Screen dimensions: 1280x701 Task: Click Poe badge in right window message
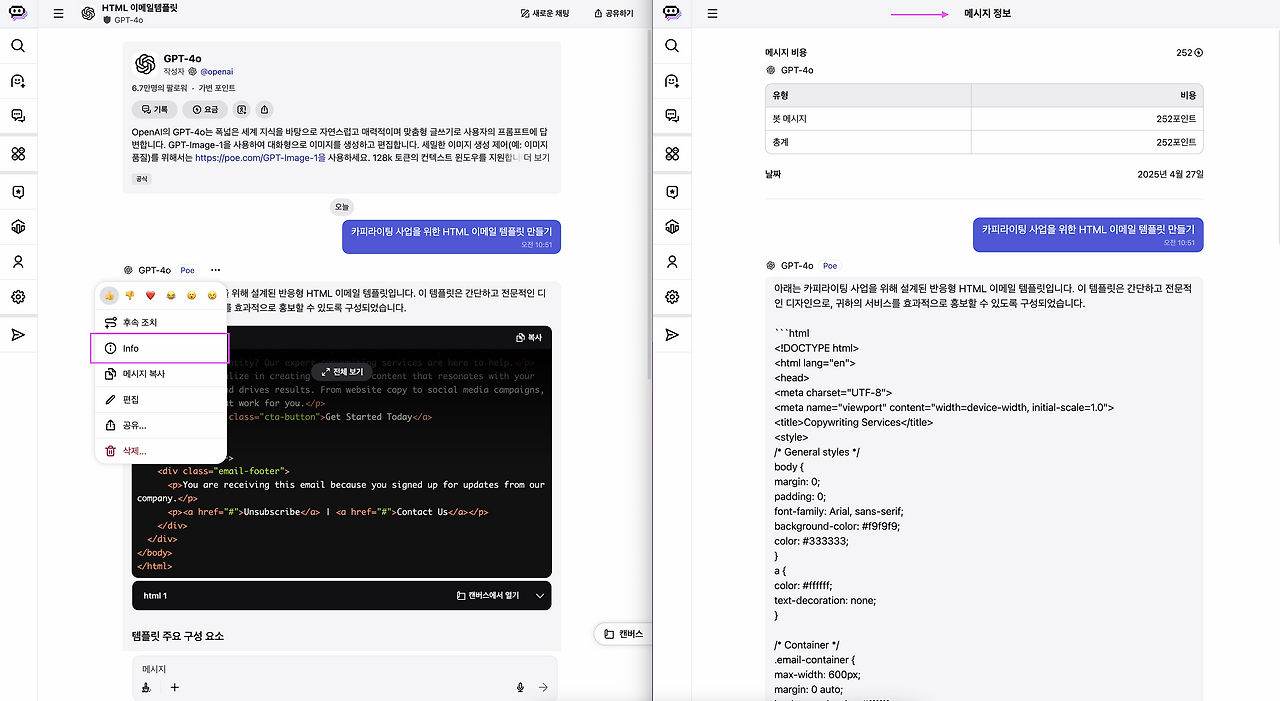(x=830, y=266)
